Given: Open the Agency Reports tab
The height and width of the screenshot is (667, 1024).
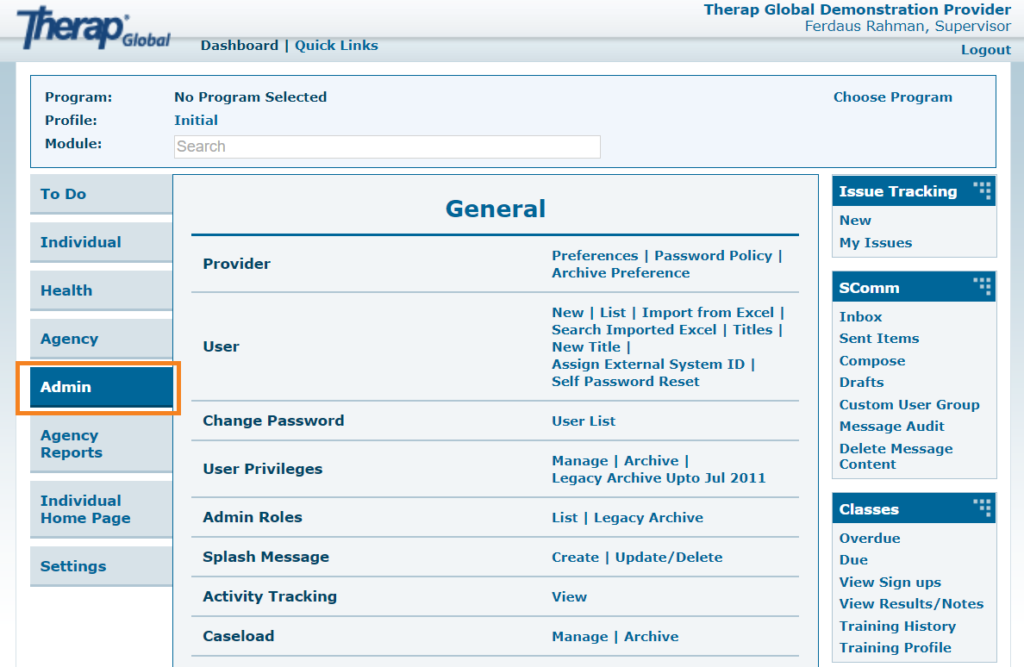Looking at the screenshot, I should [101, 444].
